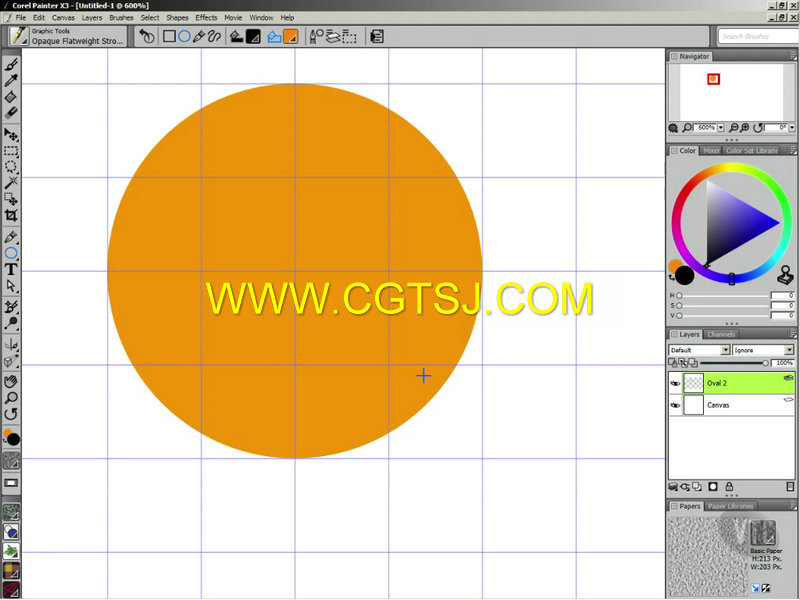The image size is (800, 600).
Task: Select the Pen tool in toolbox
Action: (x=11, y=237)
